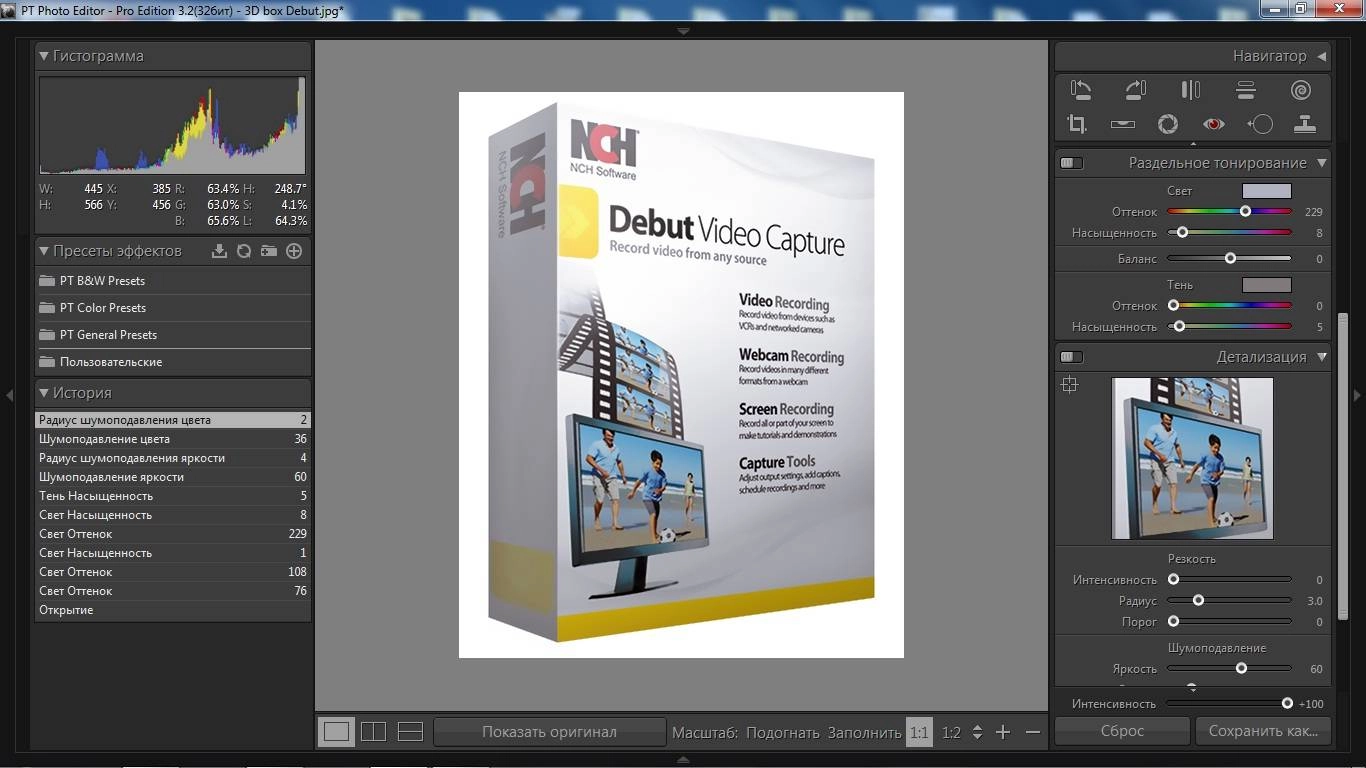Revert to the Открытие history step
Viewport: 1366px width, 768px height.
[173, 610]
